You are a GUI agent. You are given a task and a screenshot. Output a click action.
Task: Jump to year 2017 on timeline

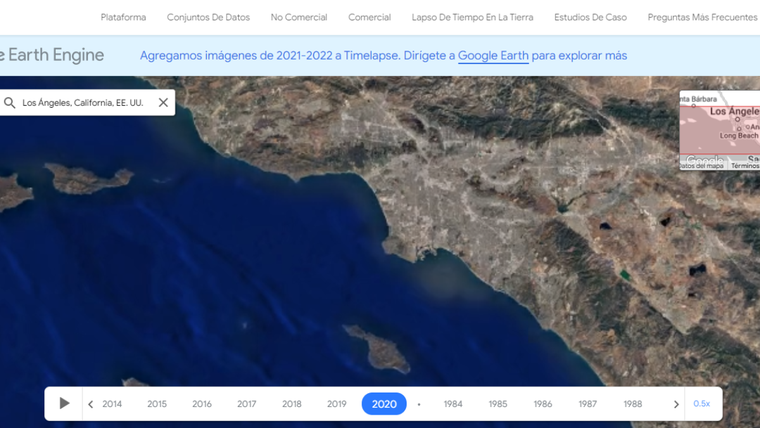click(247, 404)
